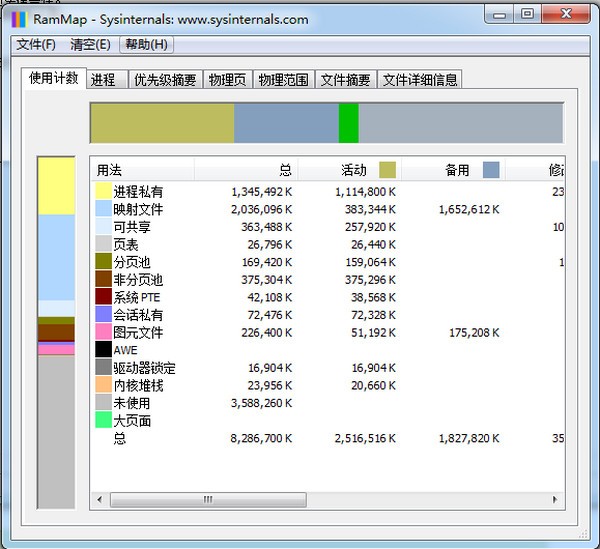600x549 pixels.
Task: Open the 帮助(H) menu
Action: coord(146,44)
